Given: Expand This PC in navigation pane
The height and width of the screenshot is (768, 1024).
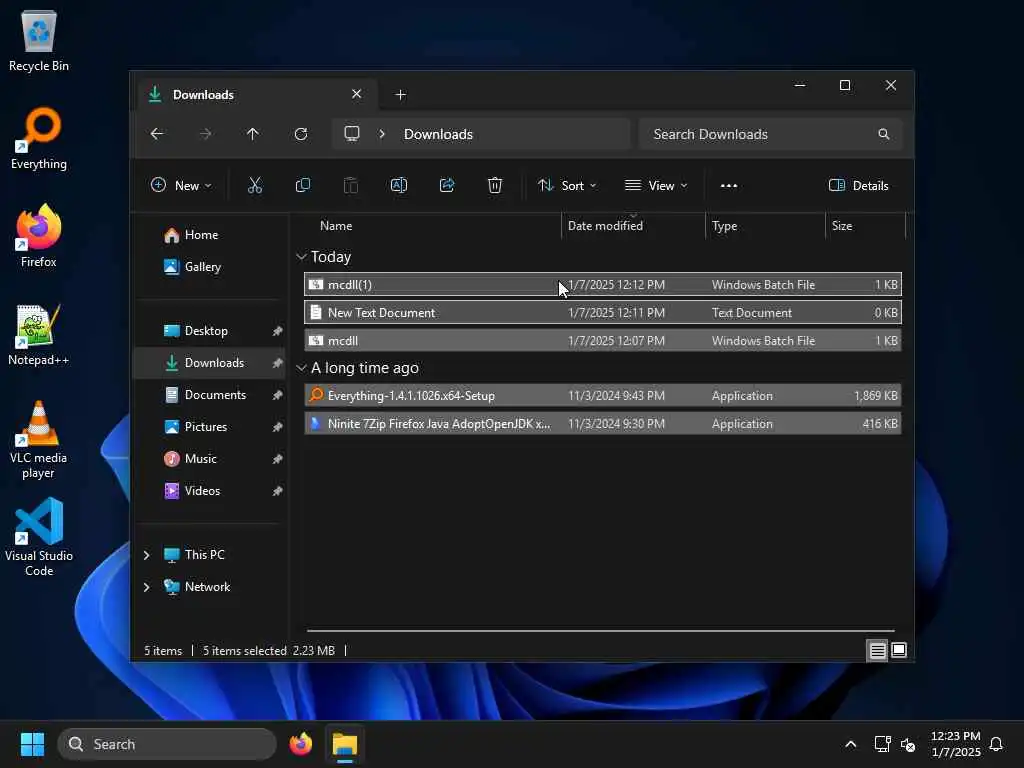Looking at the screenshot, I should [x=146, y=555].
